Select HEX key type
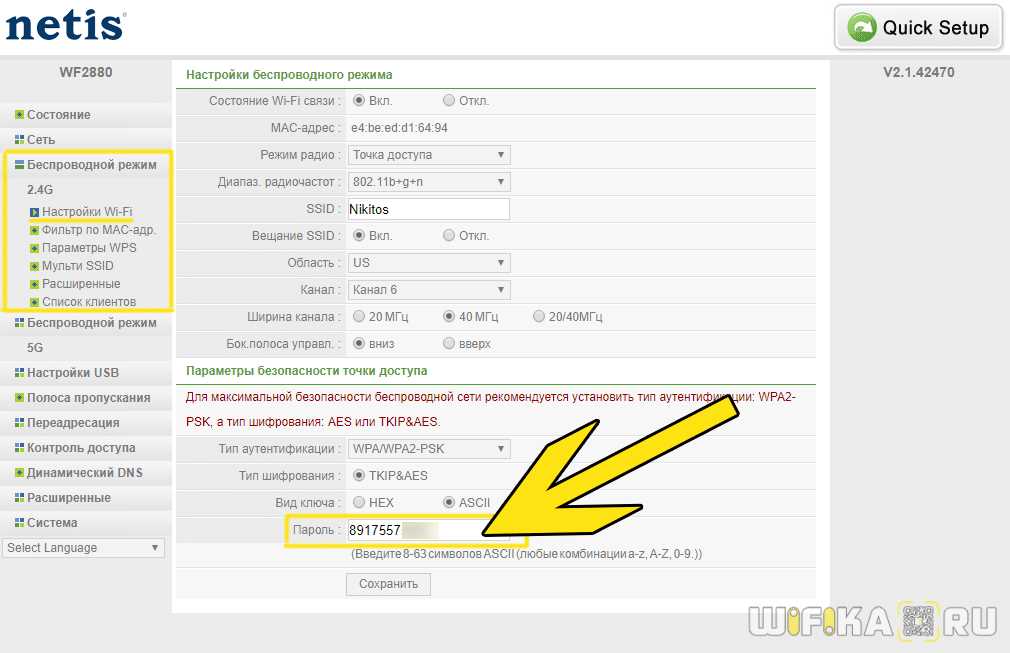This screenshot has height=653, width=1010. [359, 502]
